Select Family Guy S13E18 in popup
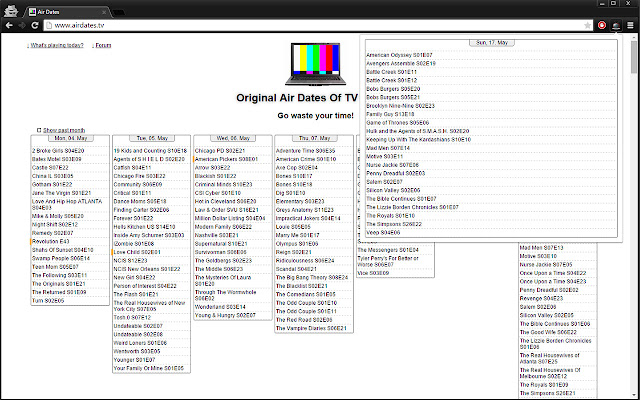The height and width of the screenshot is (400, 640). coord(390,114)
